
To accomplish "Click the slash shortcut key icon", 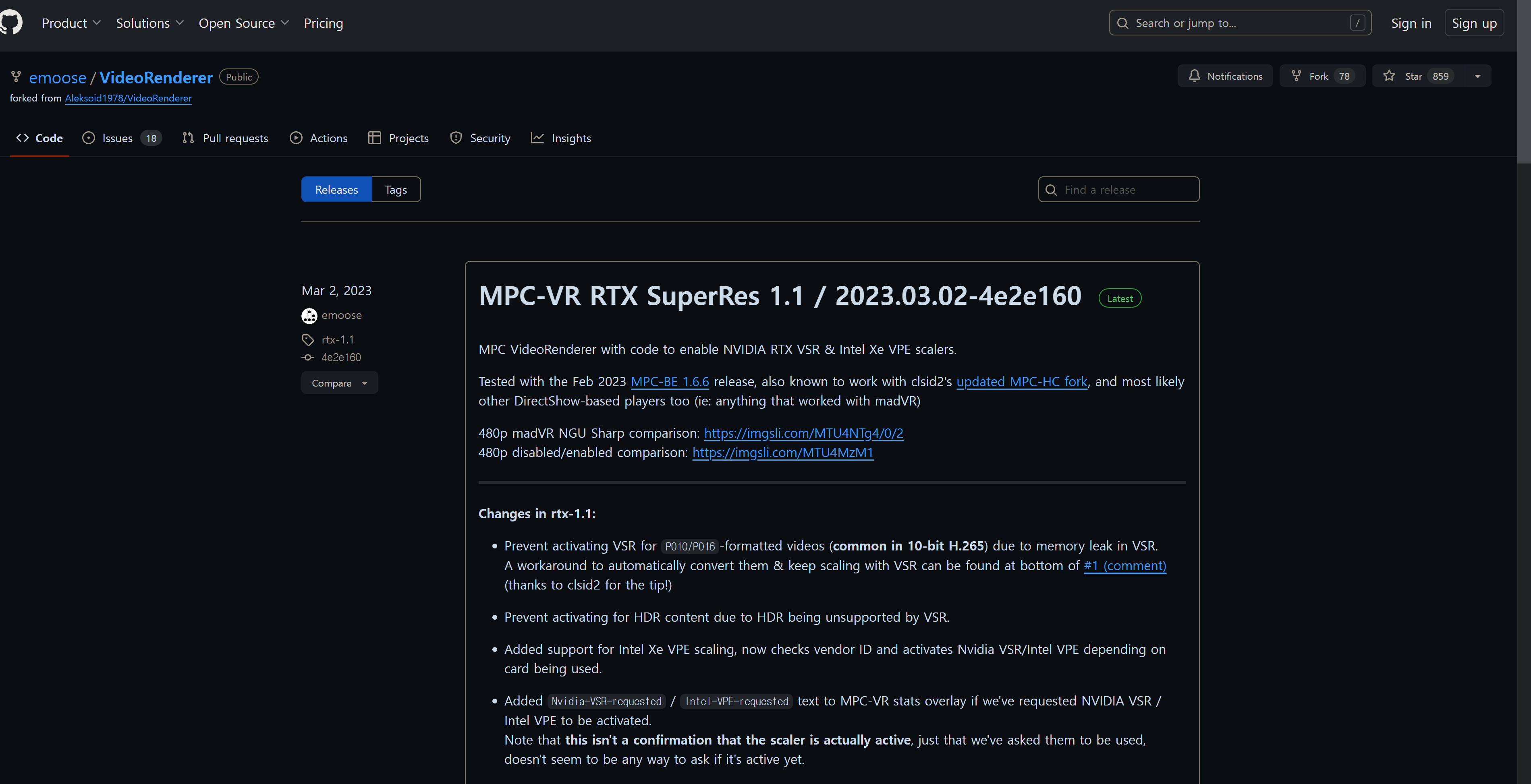I will (x=1357, y=23).
